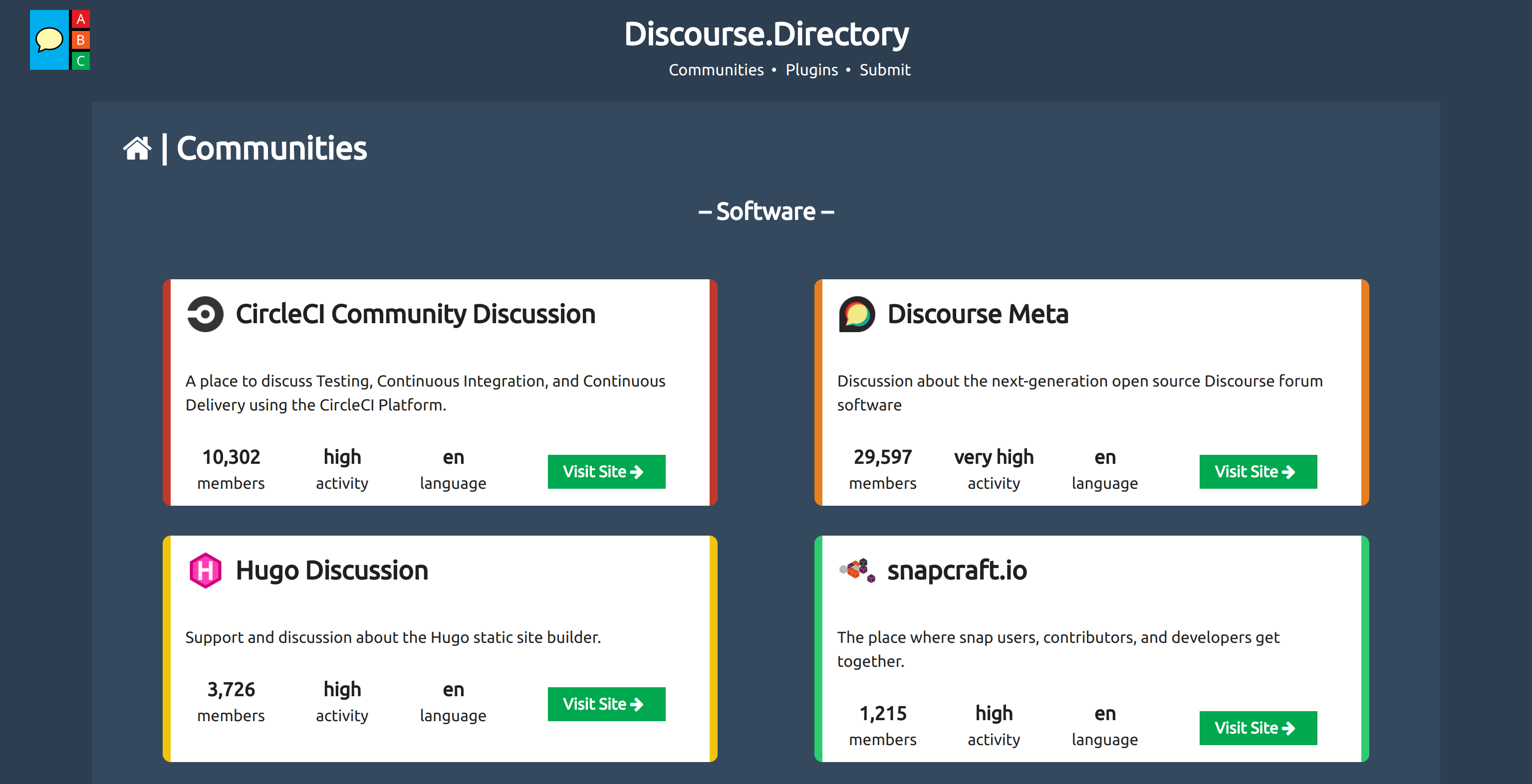Visit the snapcraft.io site
The width and height of the screenshot is (1532, 784).
(1258, 728)
